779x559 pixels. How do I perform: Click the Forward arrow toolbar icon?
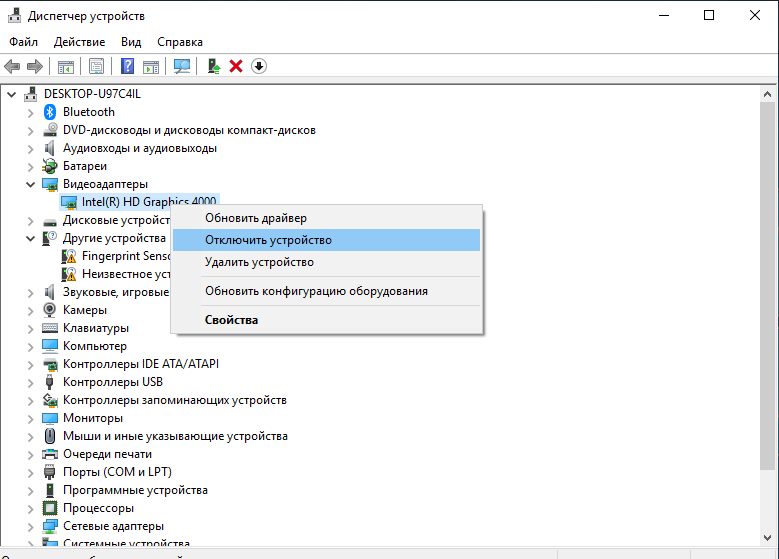35,66
